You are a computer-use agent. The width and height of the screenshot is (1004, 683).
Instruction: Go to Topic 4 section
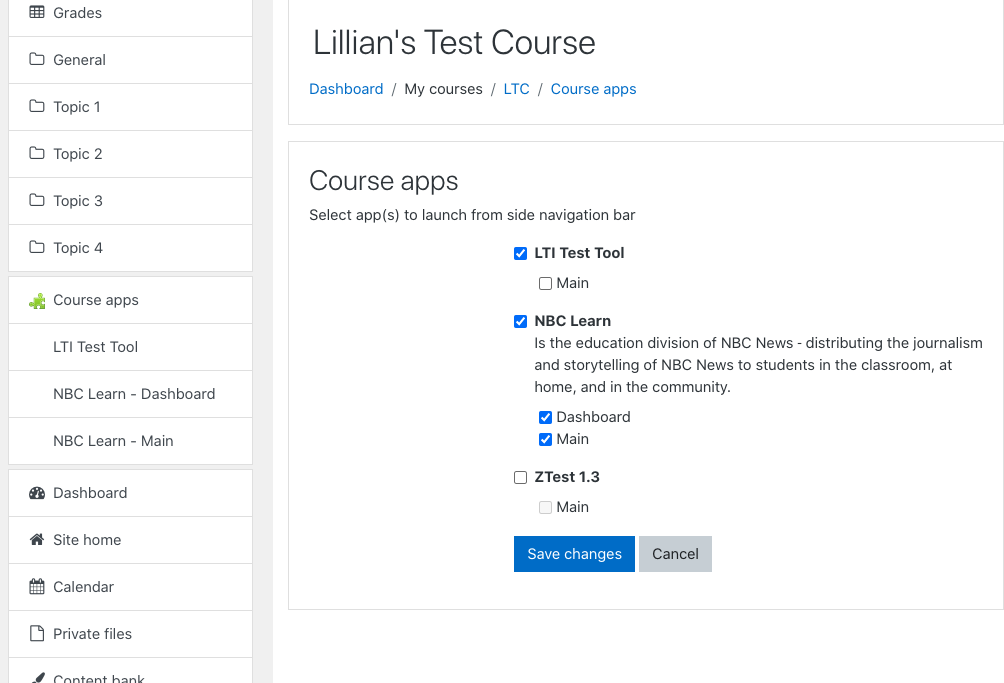click(131, 248)
